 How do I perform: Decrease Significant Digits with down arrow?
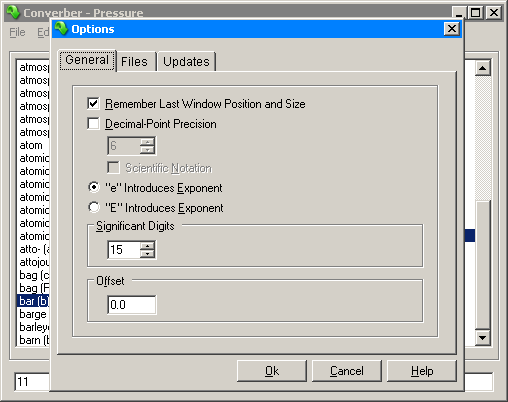(147, 254)
